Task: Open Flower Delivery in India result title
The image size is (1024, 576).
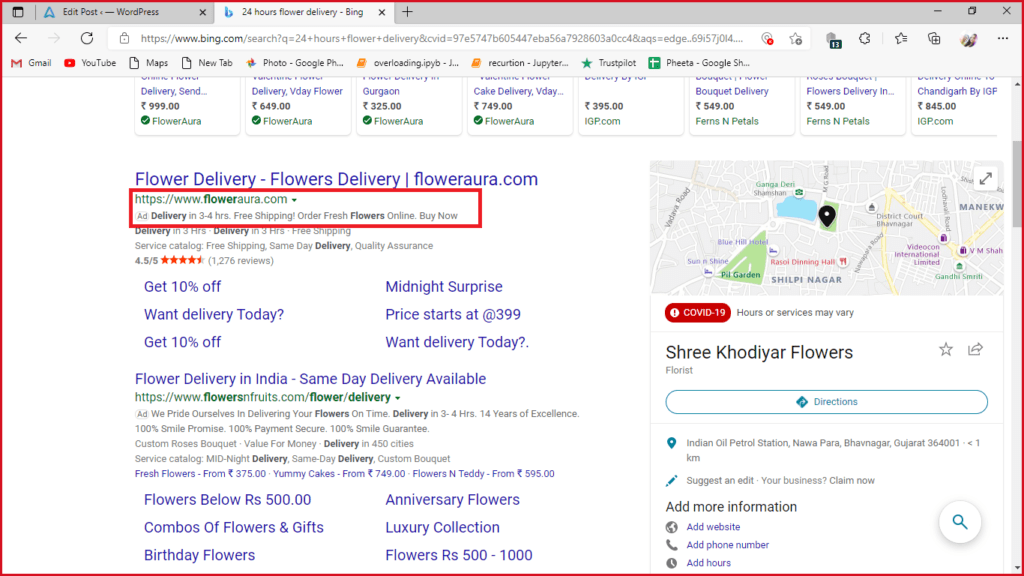Action: point(310,379)
